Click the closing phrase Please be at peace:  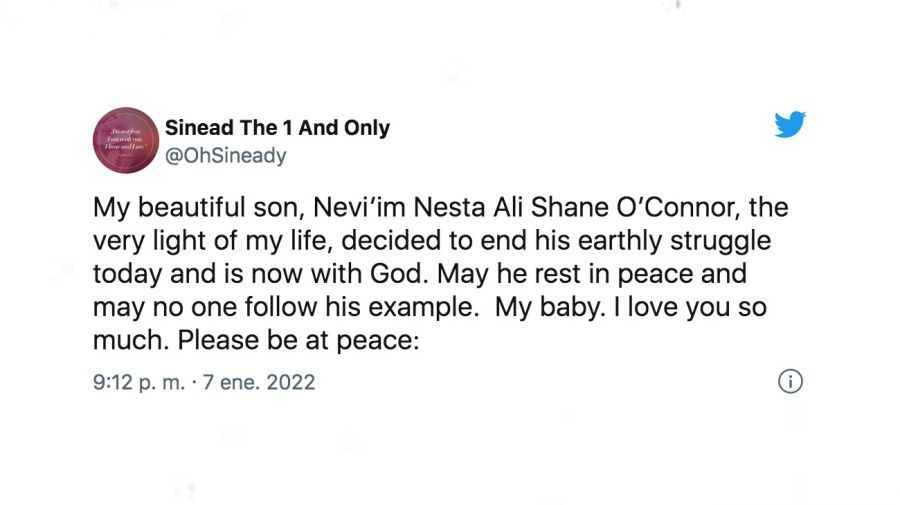(x=296, y=340)
